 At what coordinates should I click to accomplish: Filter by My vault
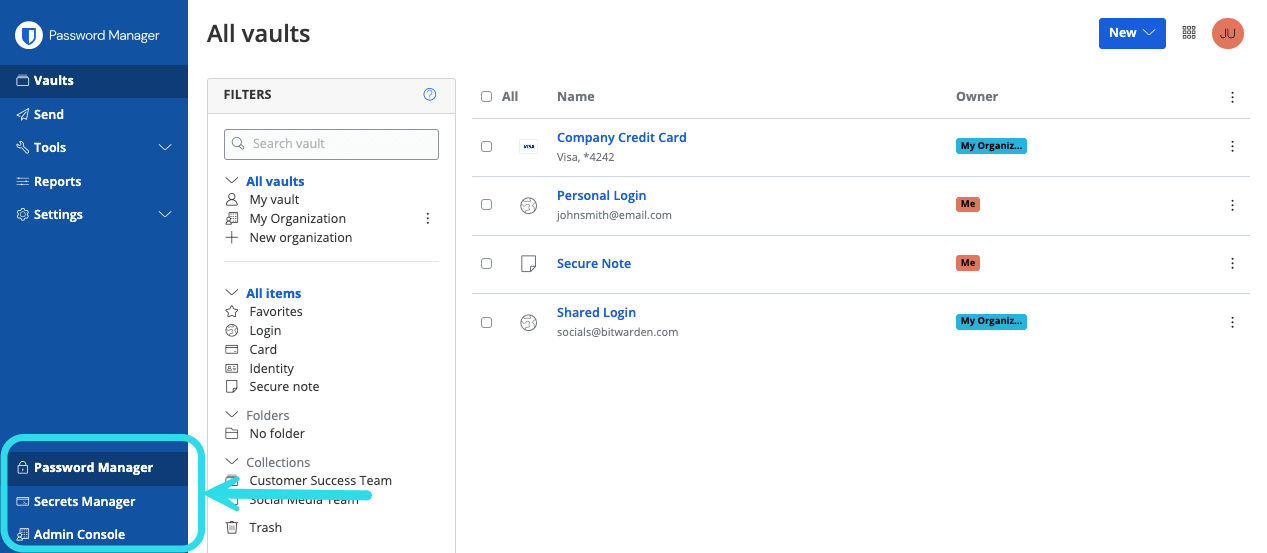274,200
